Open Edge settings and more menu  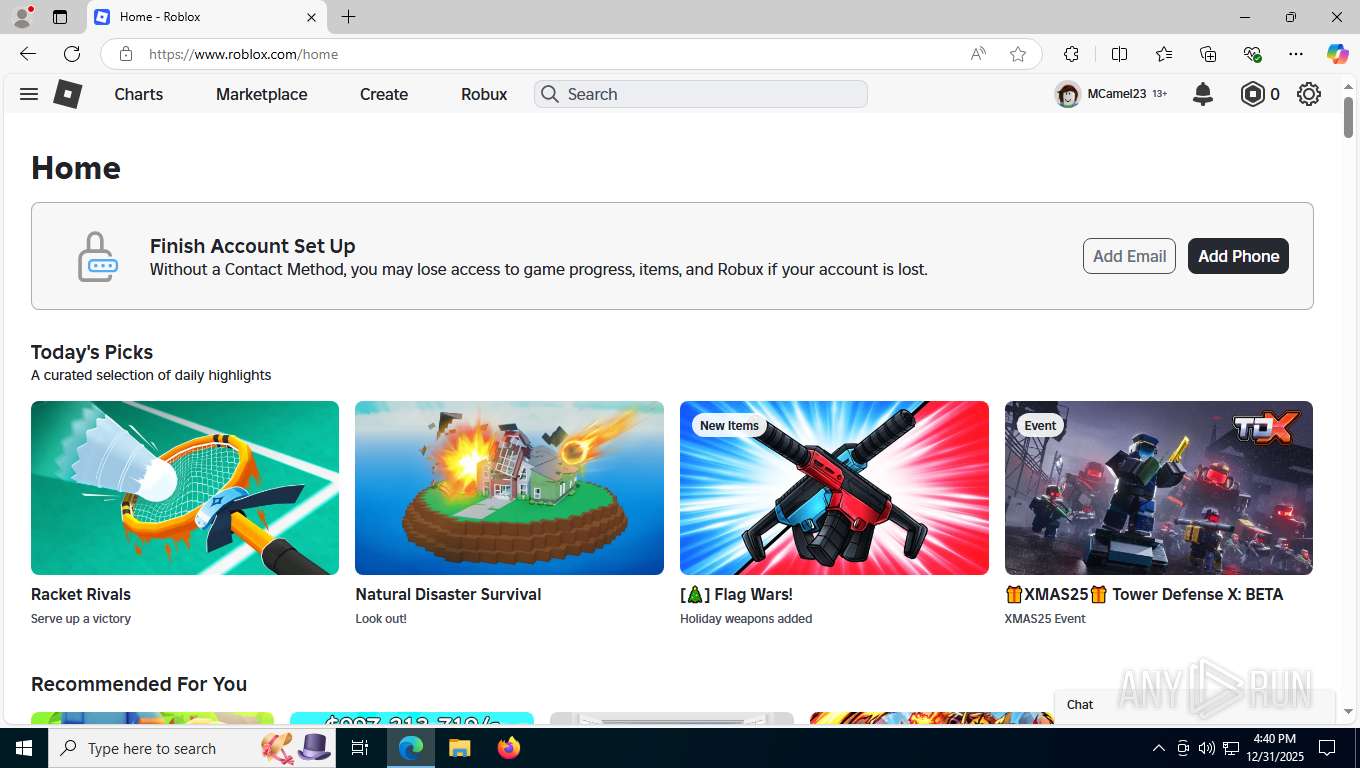coord(1296,54)
